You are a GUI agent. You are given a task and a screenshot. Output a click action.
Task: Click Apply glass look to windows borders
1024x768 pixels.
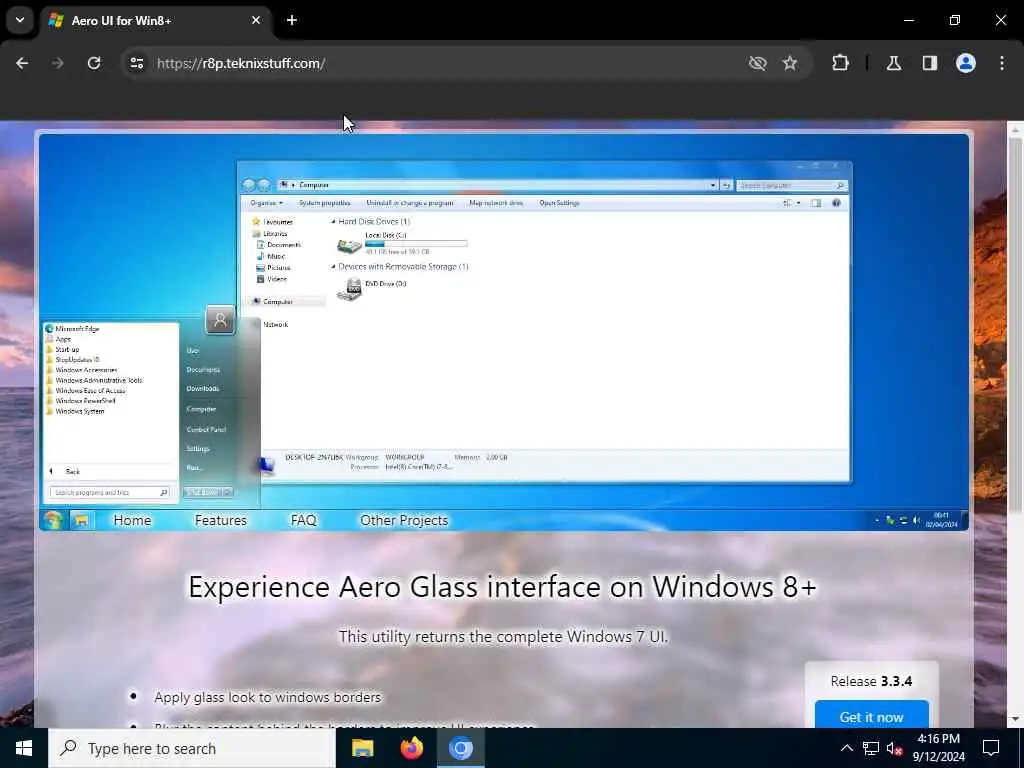coord(267,697)
